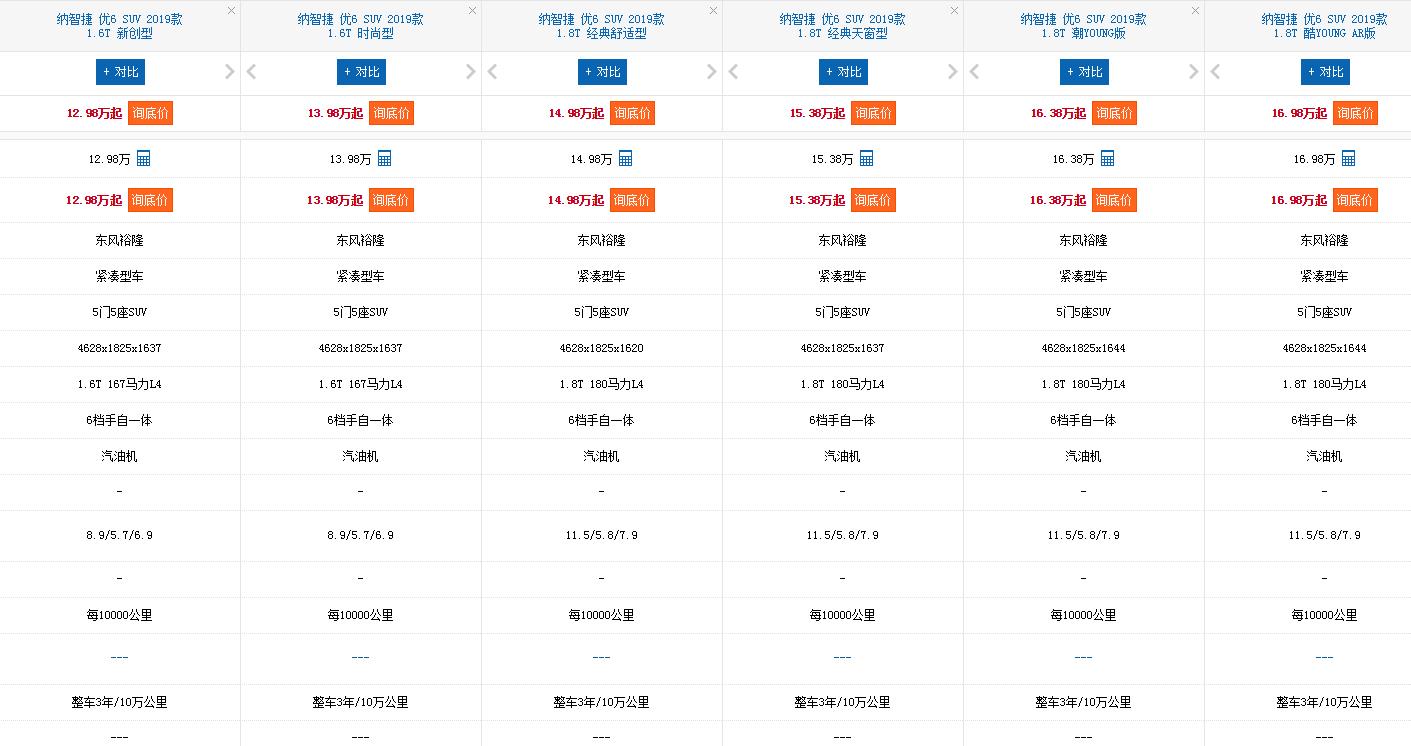Open 纳智捷 优6 SUV 1.6T 时尚型 title link
The height and width of the screenshot is (746, 1411).
(x=361, y=26)
